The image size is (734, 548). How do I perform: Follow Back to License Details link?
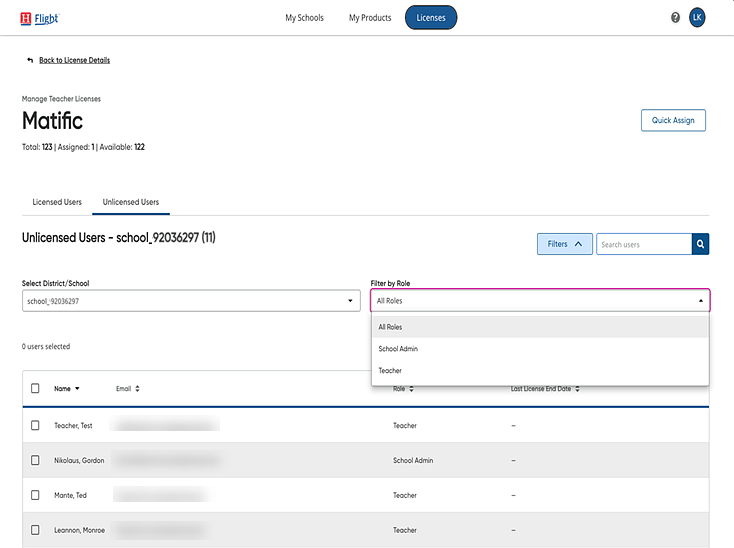click(x=74, y=60)
